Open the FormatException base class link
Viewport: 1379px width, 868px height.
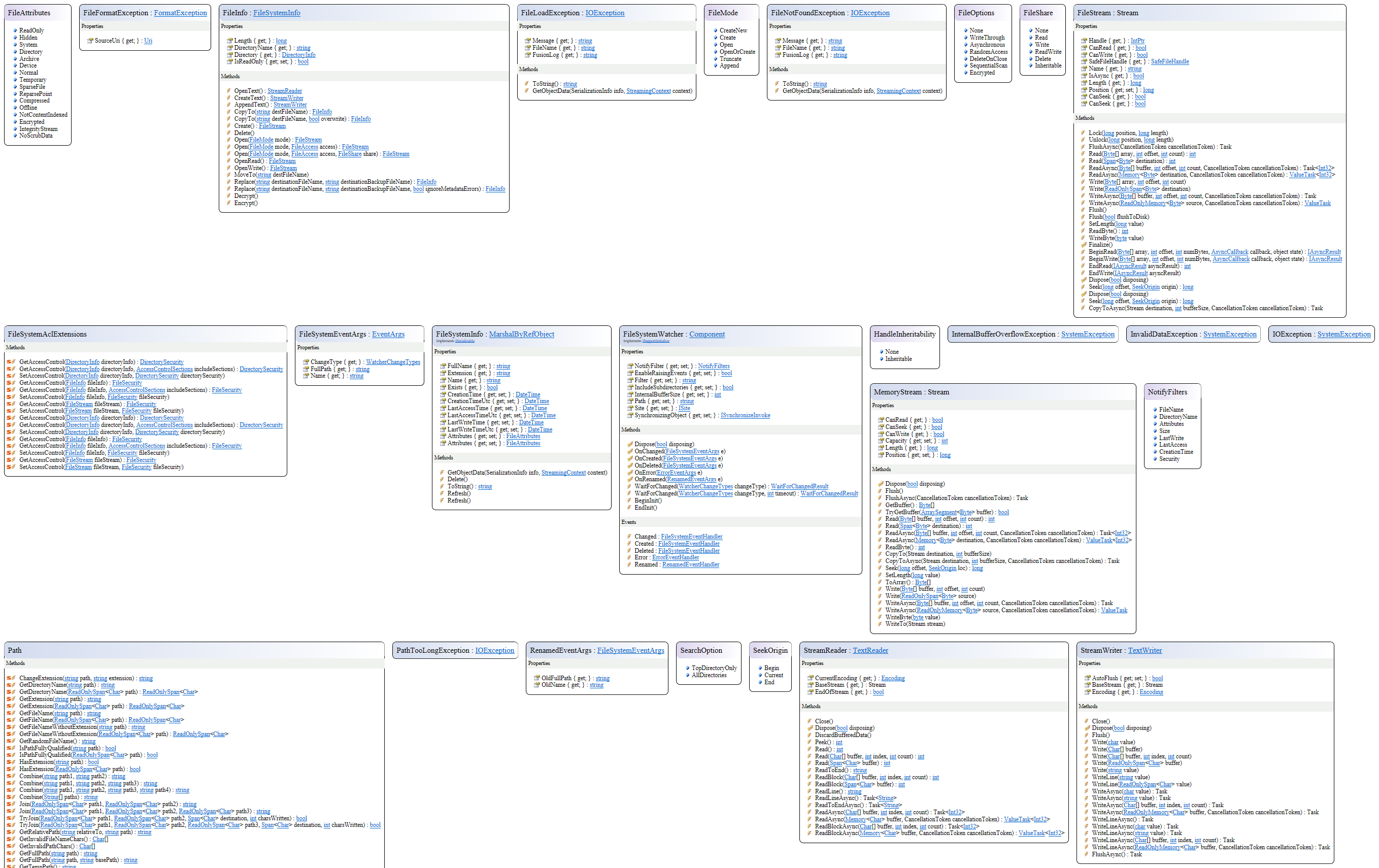click(x=180, y=13)
